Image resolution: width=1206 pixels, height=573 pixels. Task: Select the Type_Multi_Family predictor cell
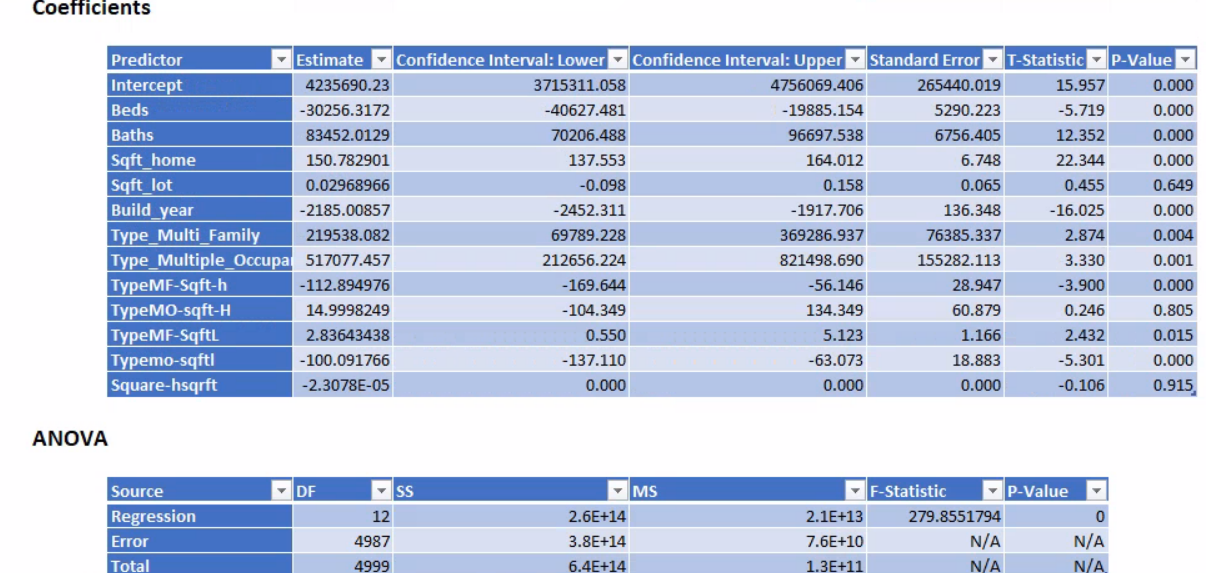(200, 235)
